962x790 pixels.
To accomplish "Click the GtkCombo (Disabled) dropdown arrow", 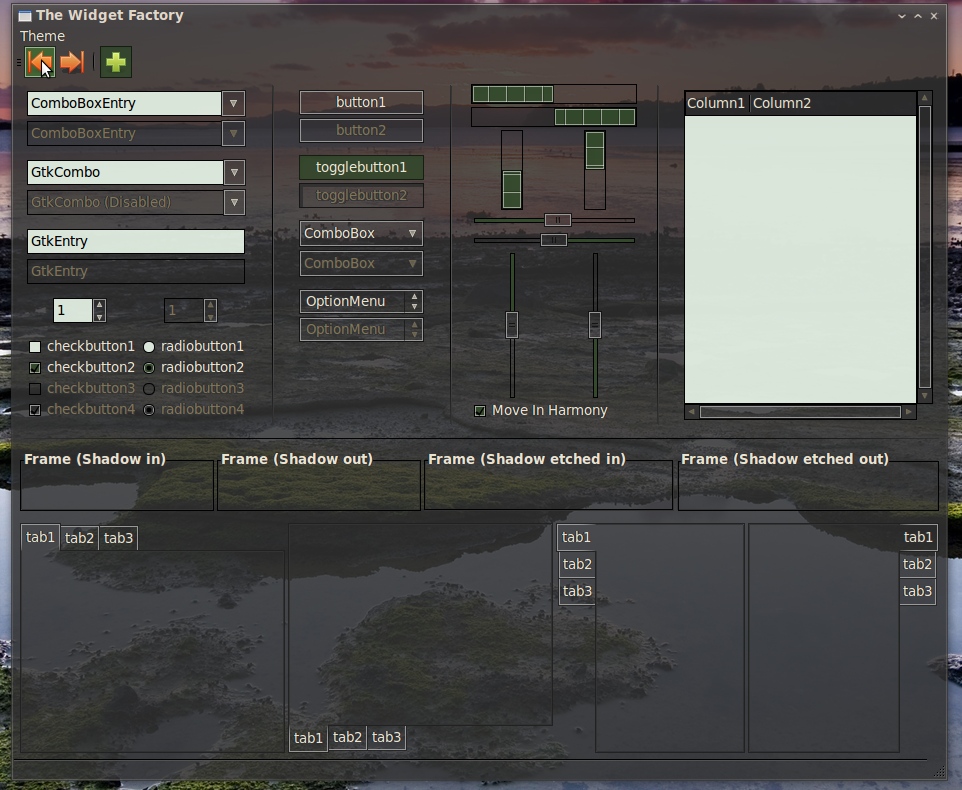I will click(x=234, y=202).
